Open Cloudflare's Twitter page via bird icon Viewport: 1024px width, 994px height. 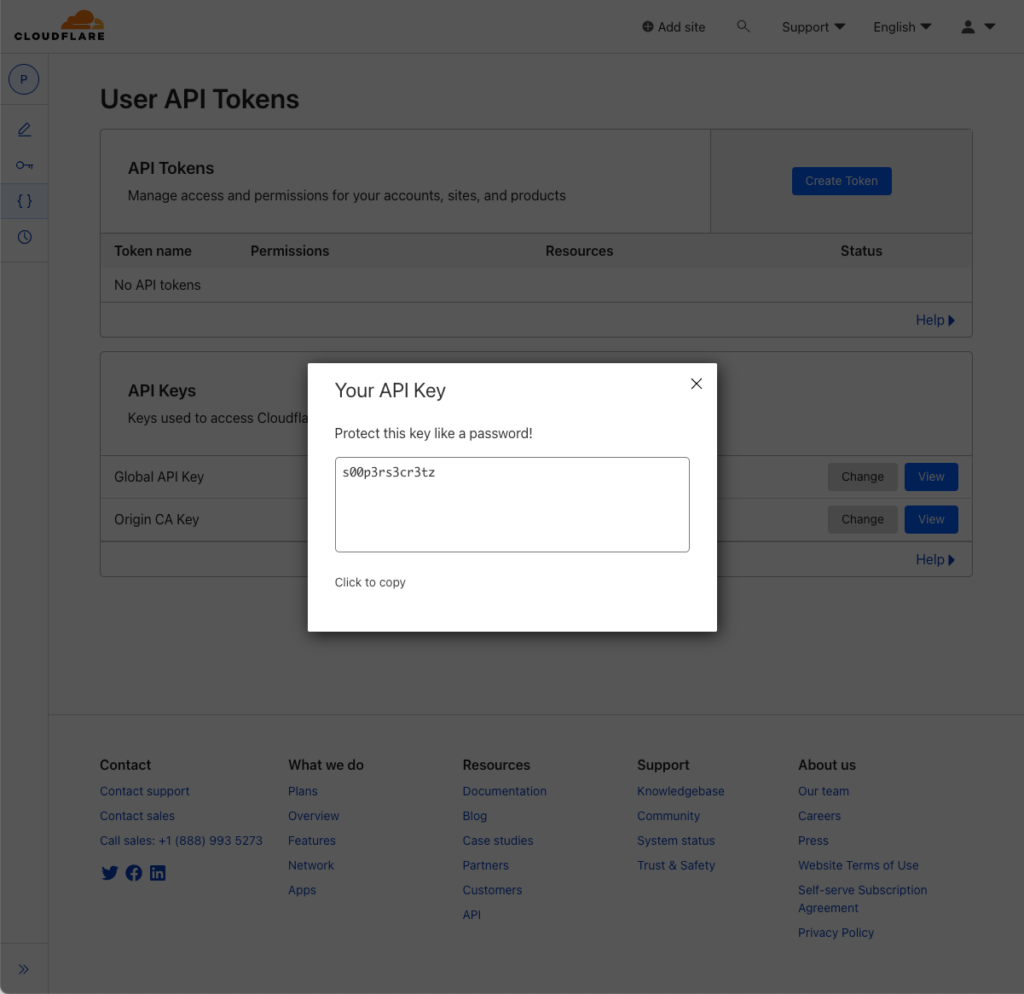pyautogui.click(x=109, y=872)
